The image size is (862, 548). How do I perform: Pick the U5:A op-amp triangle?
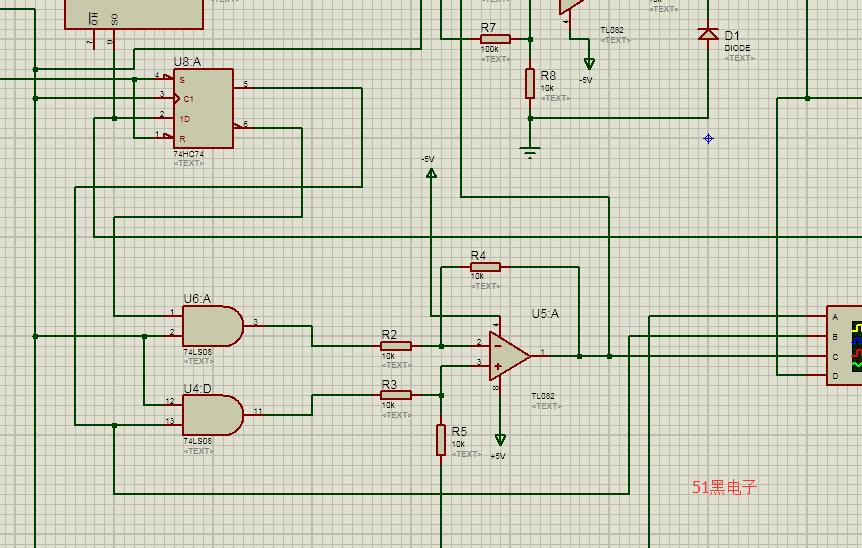pyautogui.click(x=509, y=355)
